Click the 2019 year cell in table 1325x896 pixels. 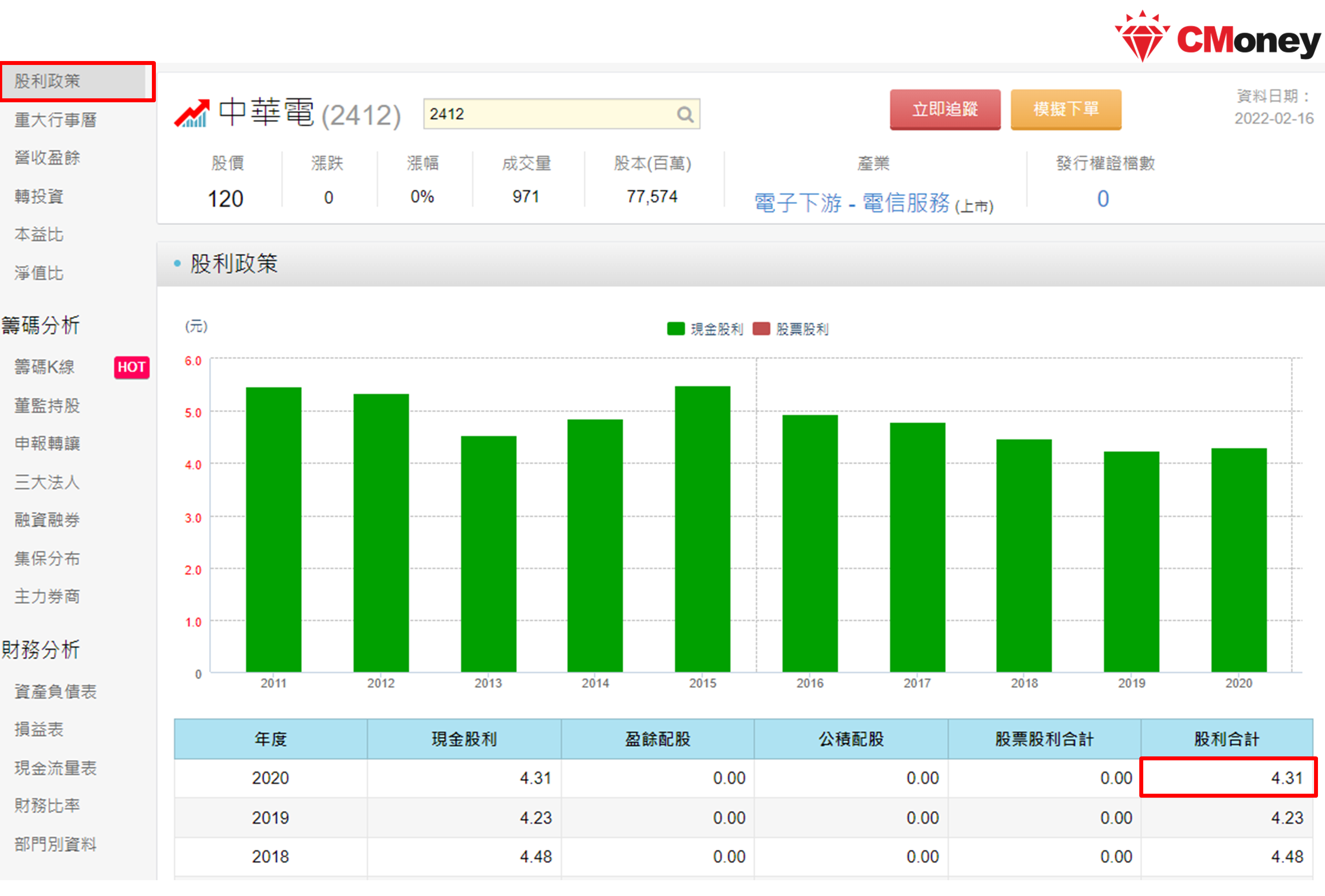coord(271,818)
